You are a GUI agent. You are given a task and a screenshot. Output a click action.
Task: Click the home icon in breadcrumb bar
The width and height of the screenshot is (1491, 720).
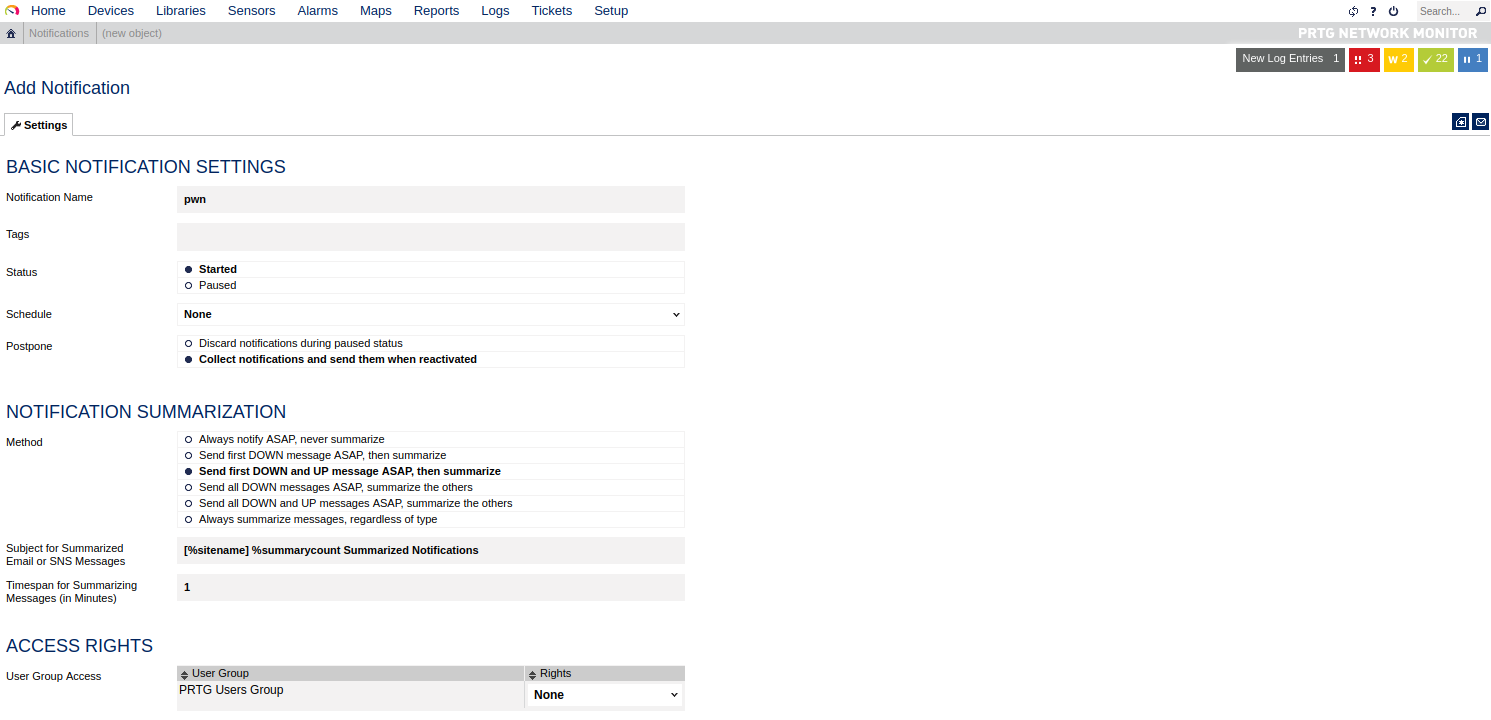tap(11, 33)
